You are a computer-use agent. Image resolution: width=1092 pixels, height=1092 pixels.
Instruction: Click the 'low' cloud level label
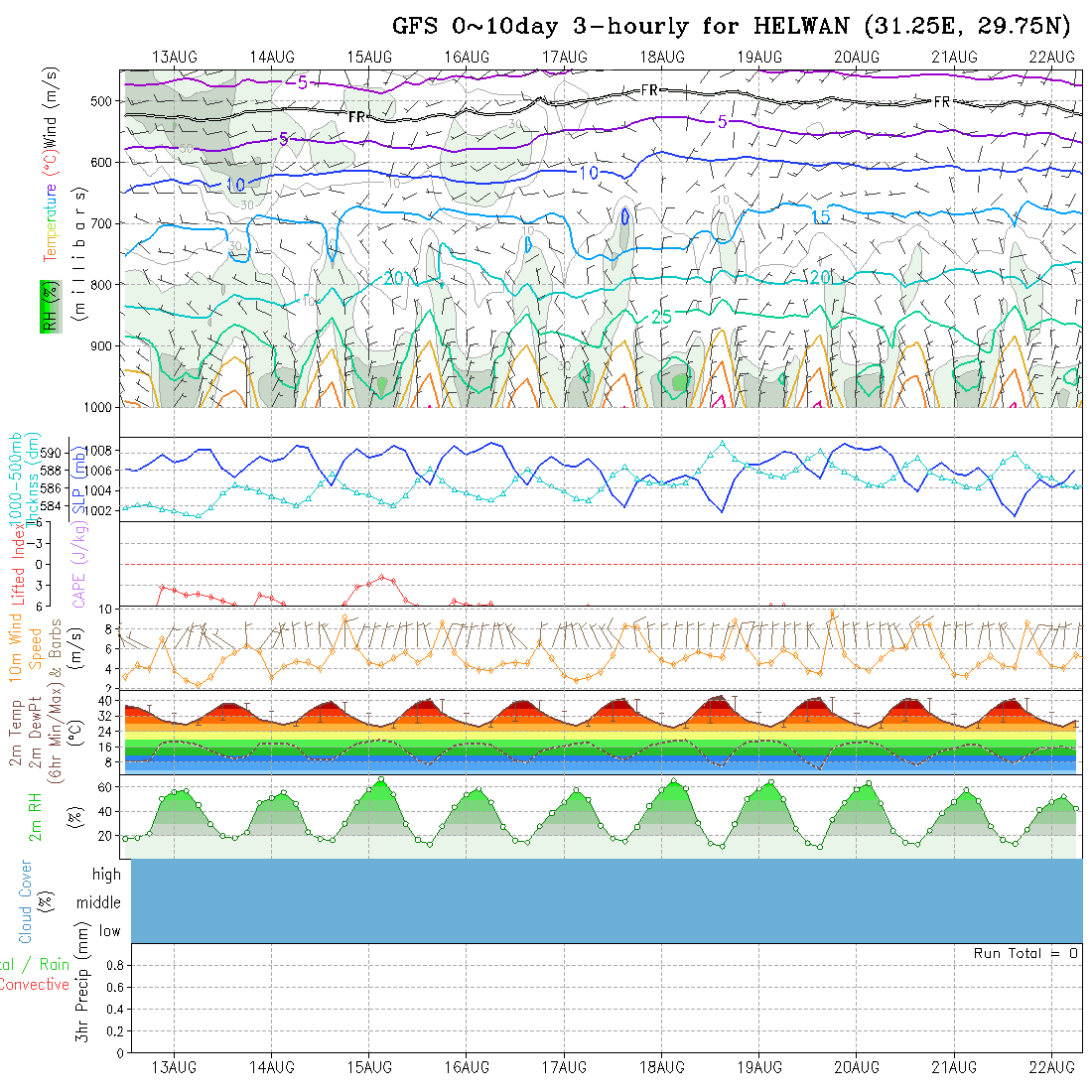110,932
